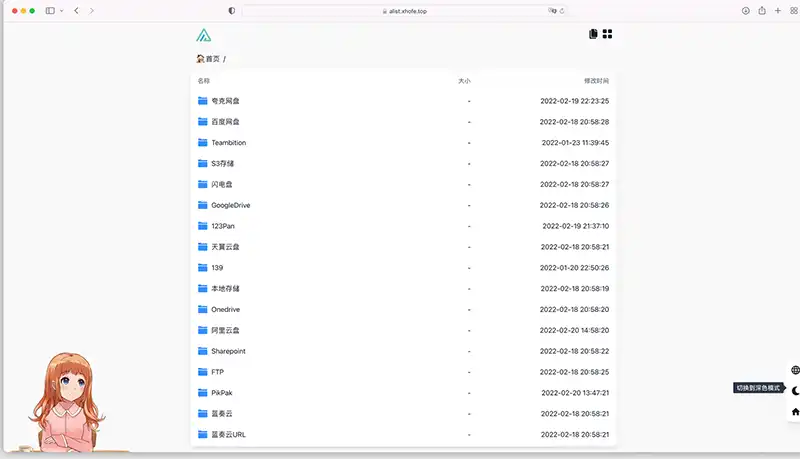Open the 本地存储 folder
The width and height of the screenshot is (800, 459).
point(403,289)
